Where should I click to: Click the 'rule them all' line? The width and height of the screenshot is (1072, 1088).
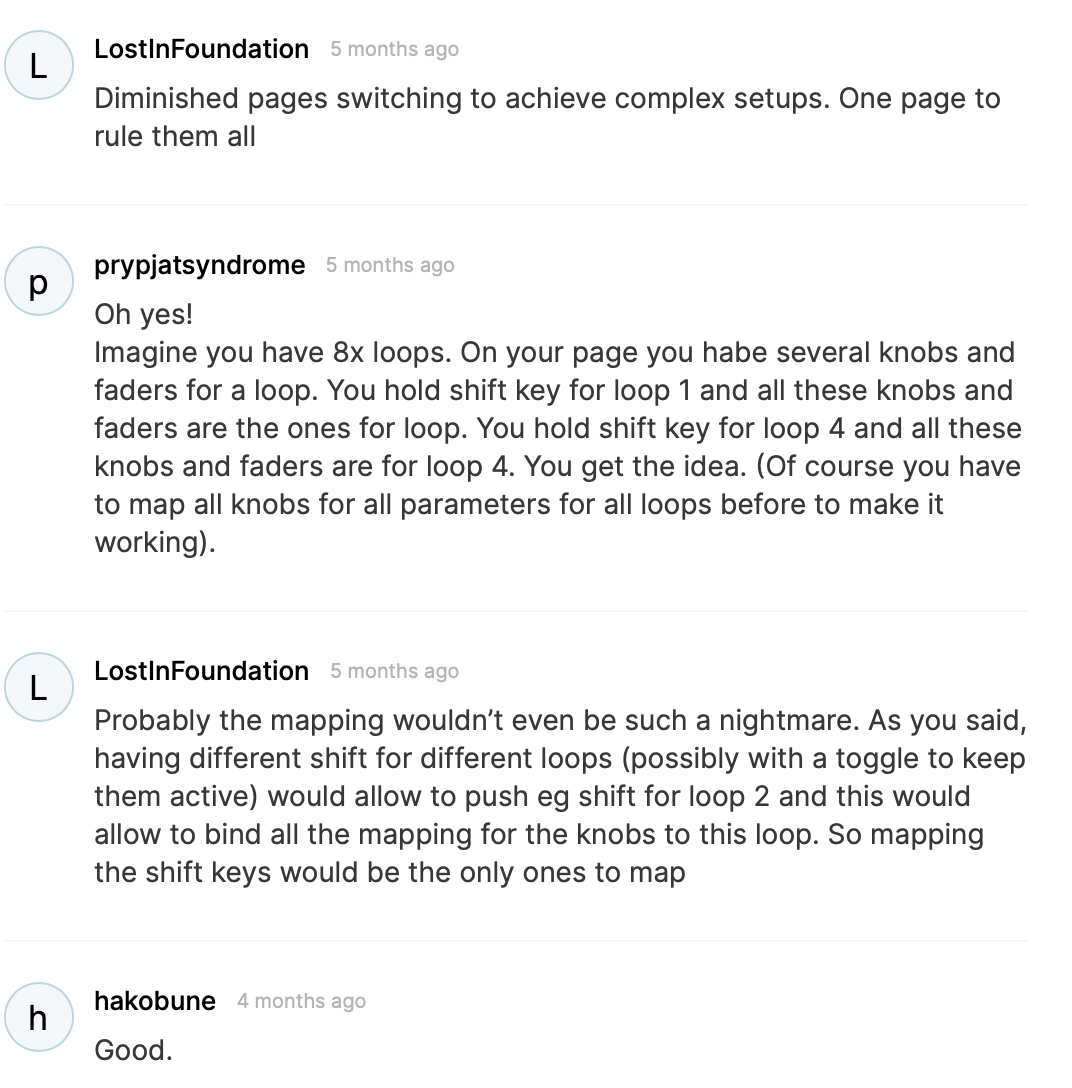click(175, 137)
